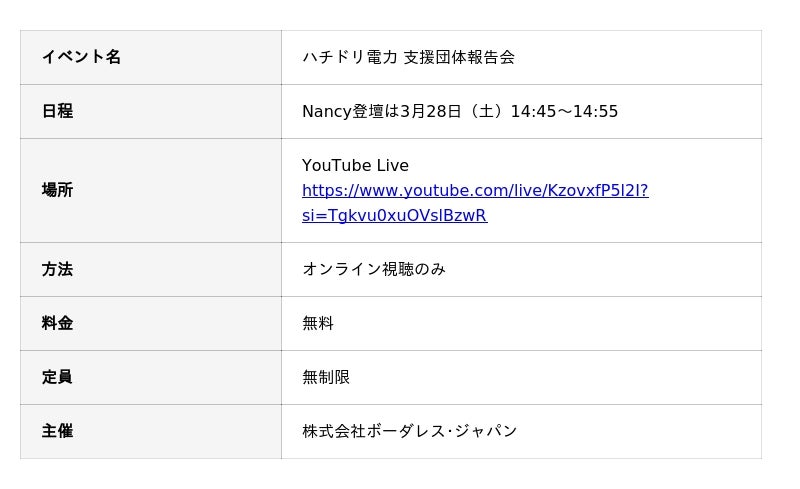The width and height of the screenshot is (800, 489).
Task: Select the オンライン視聴のみ text
Action: 374,269
